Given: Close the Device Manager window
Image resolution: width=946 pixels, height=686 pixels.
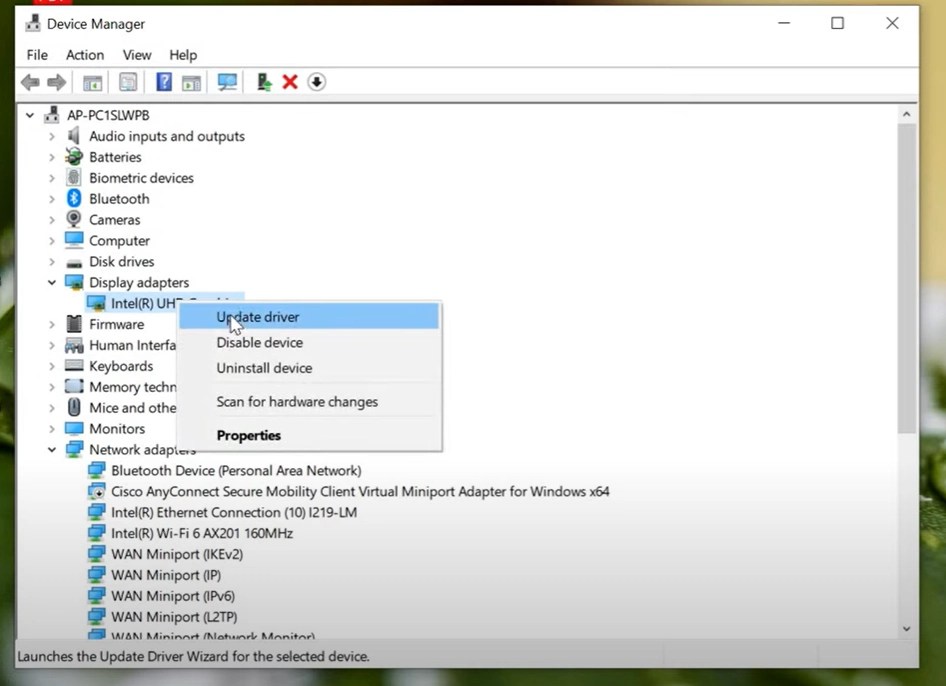Looking at the screenshot, I should pyautogui.click(x=892, y=23).
